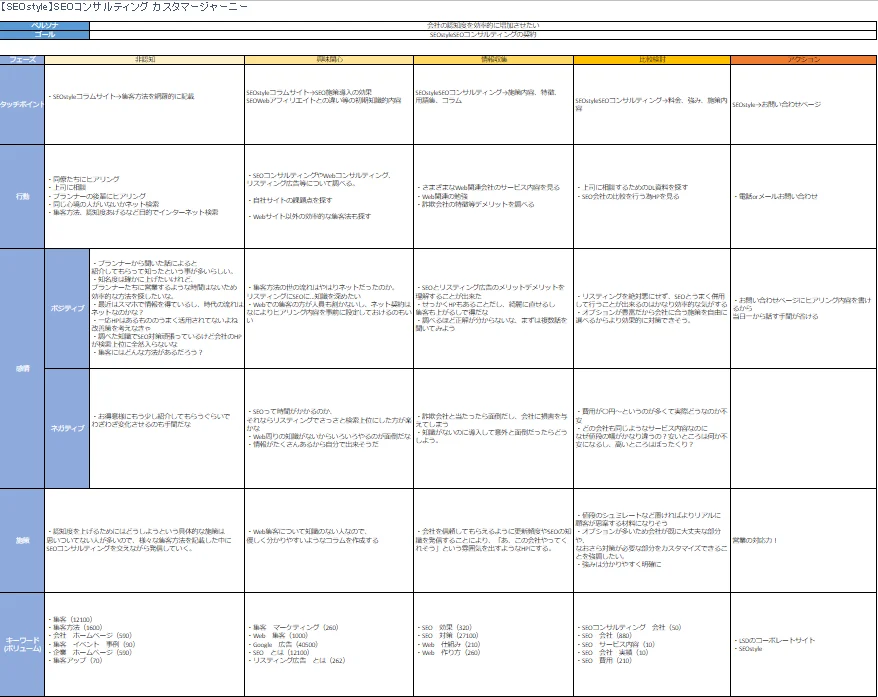The width and height of the screenshot is (878, 697).
Task: Click the キーワード(ボリューム) row header
Action: [23, 644]
